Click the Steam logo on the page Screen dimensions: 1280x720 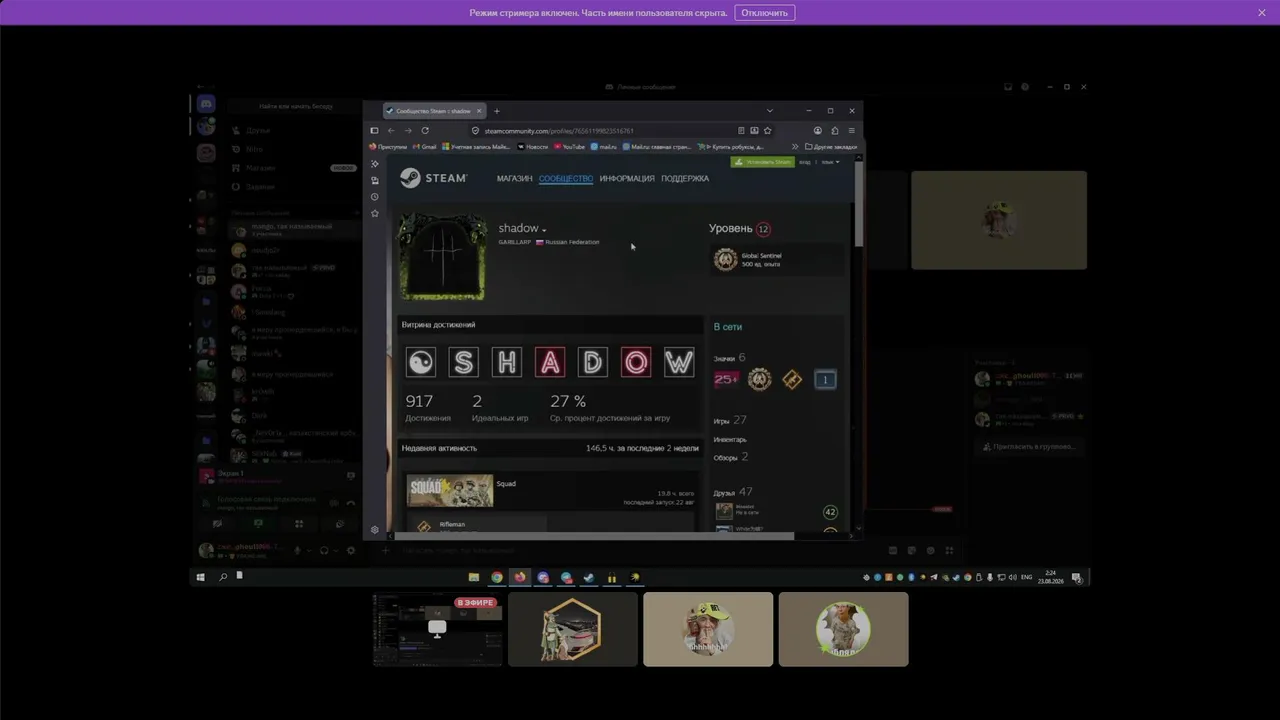click(433, 178)
